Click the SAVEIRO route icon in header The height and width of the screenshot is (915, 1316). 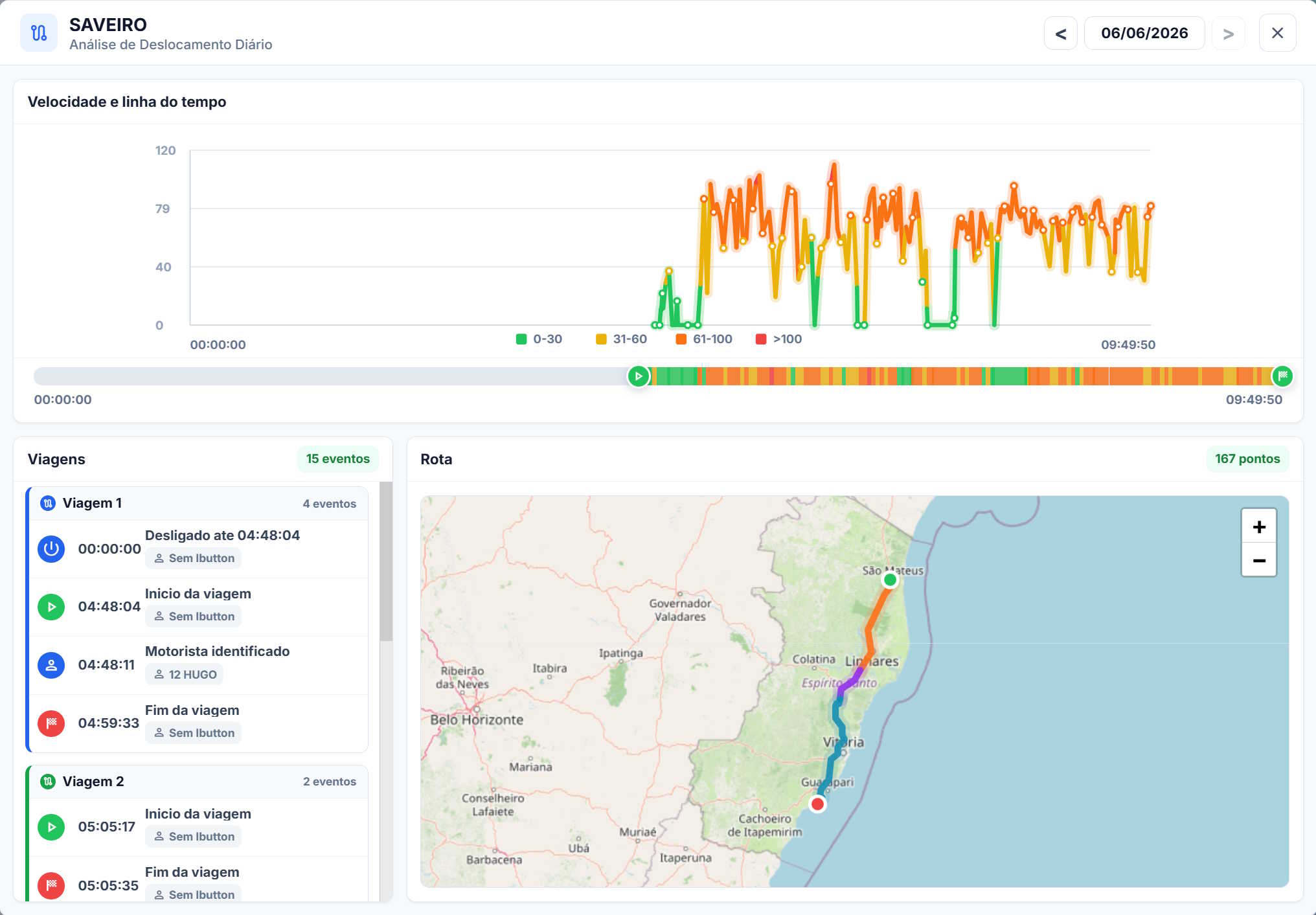click(x=39, y=32)
